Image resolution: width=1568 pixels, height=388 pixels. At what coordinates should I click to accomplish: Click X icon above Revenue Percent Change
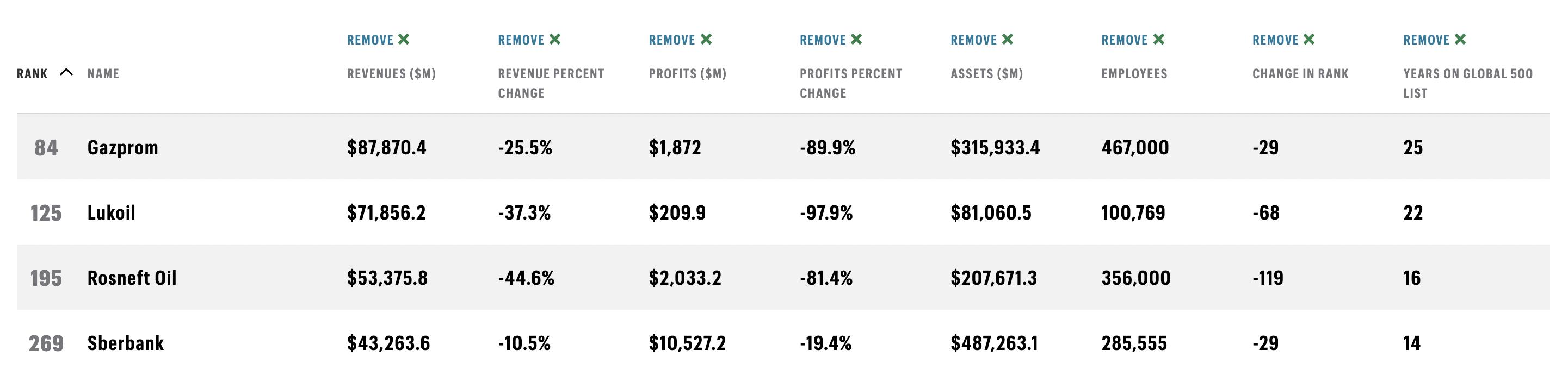coord(554,40)
